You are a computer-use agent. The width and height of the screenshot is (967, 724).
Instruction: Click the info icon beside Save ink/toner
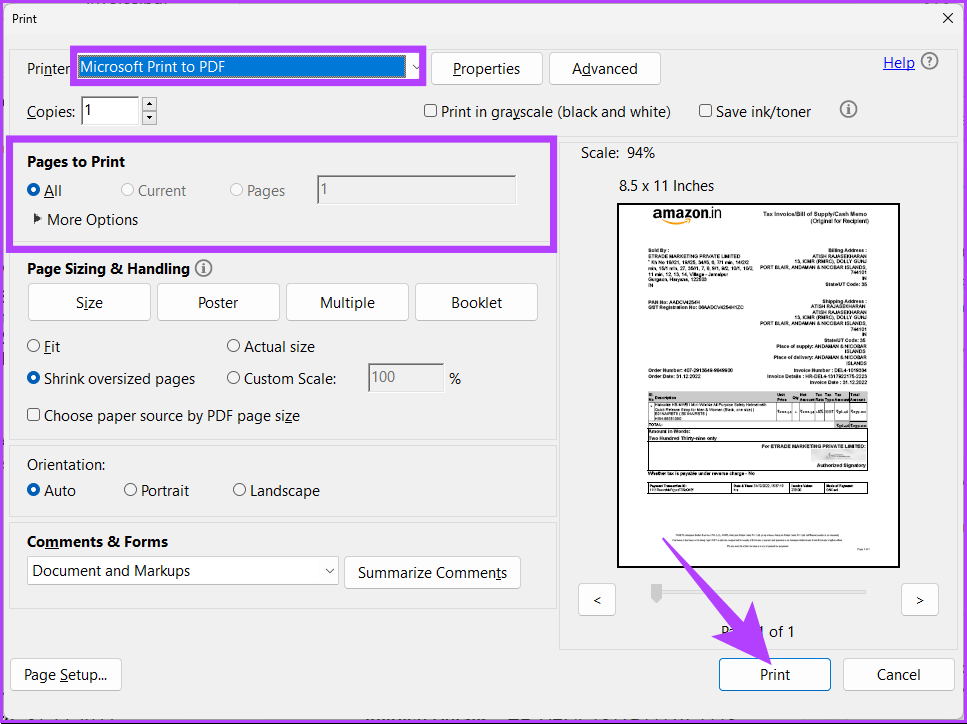(x=849, y=110)
